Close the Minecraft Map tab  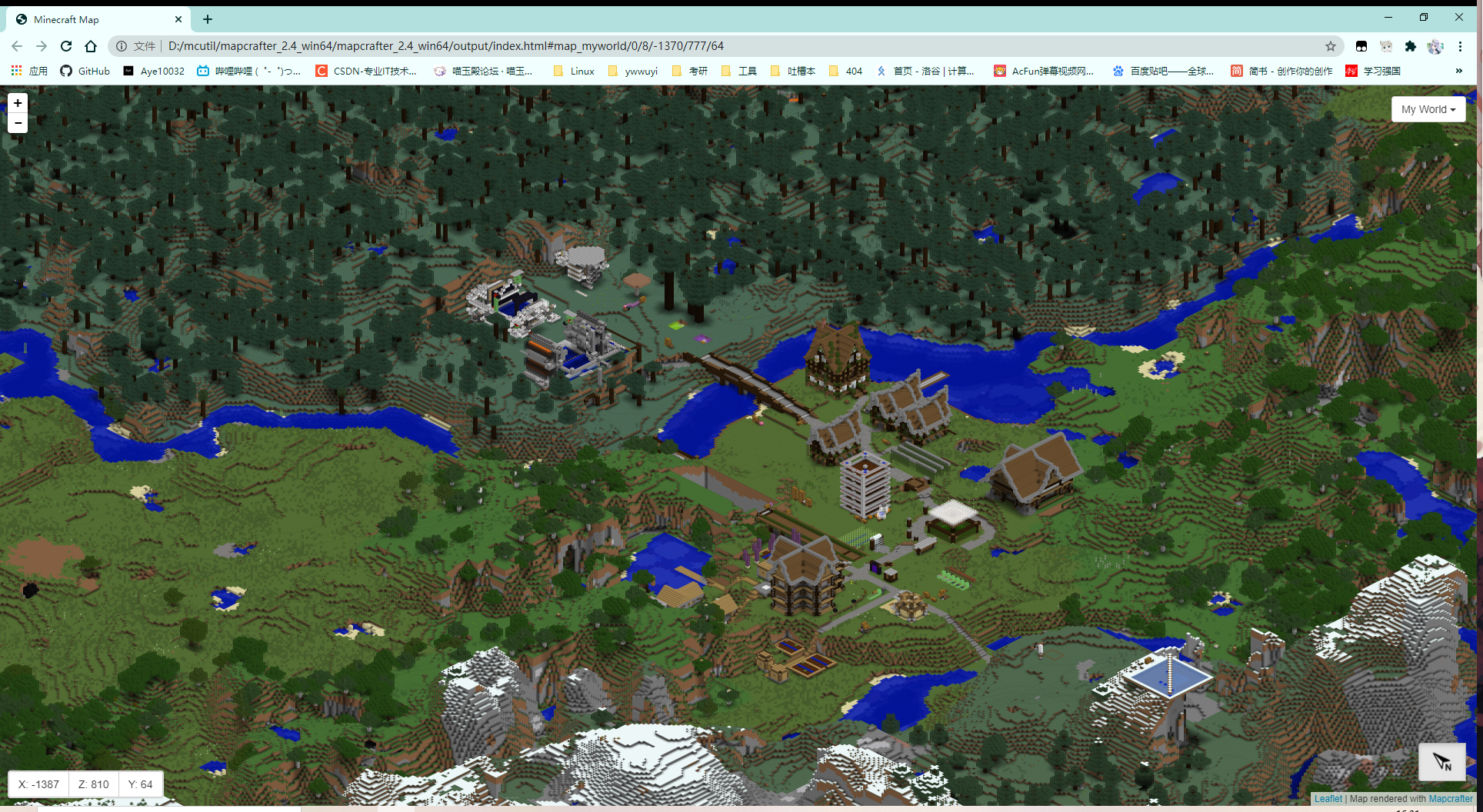tap(178, 19)
